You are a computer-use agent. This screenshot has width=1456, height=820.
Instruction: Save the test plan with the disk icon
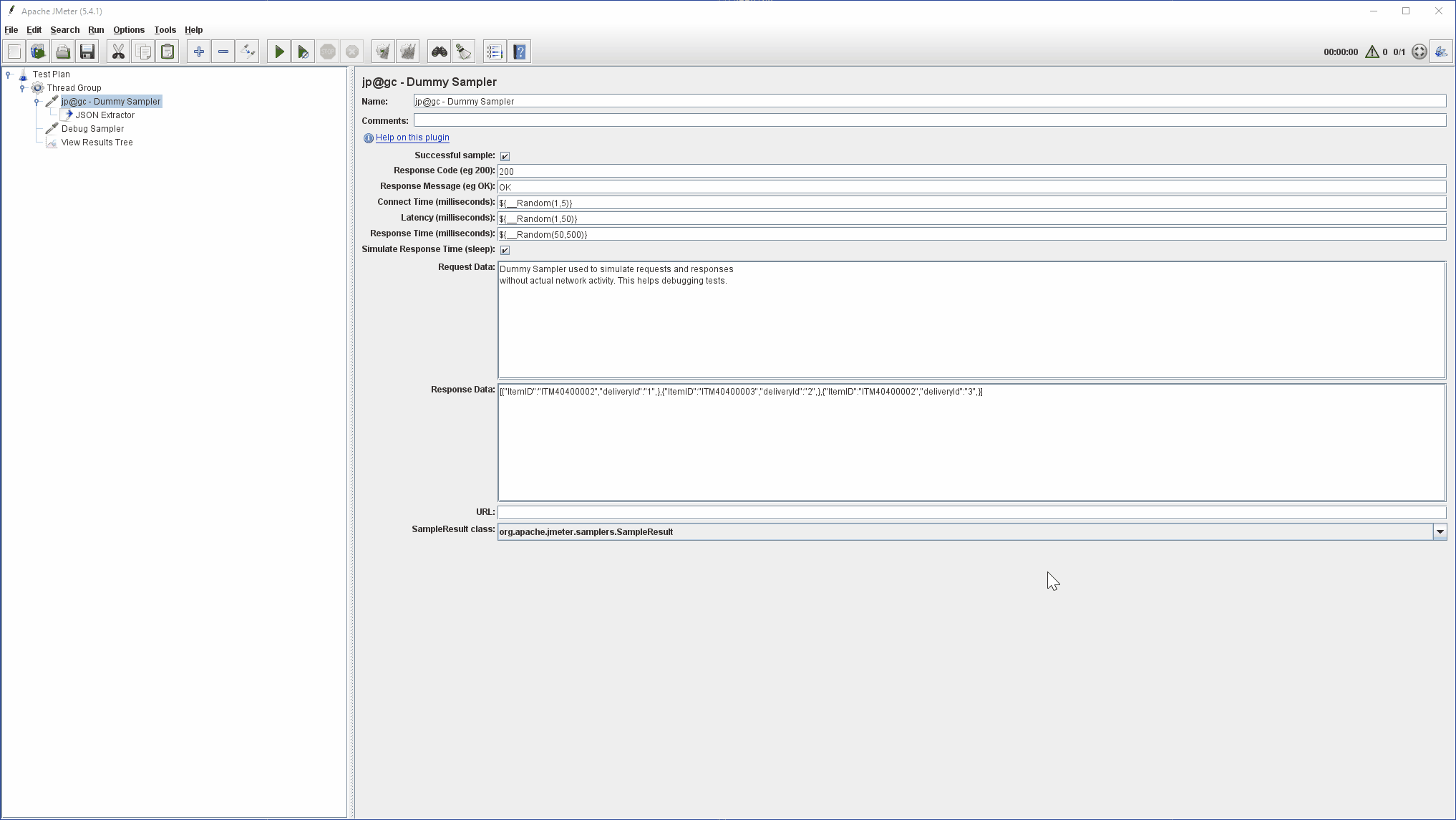(87, 51)
